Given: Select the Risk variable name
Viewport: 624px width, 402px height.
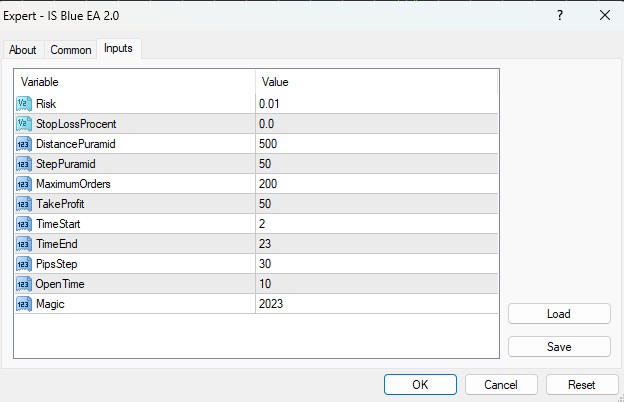Looking at the screenshot, I should (x=46, y=104).
